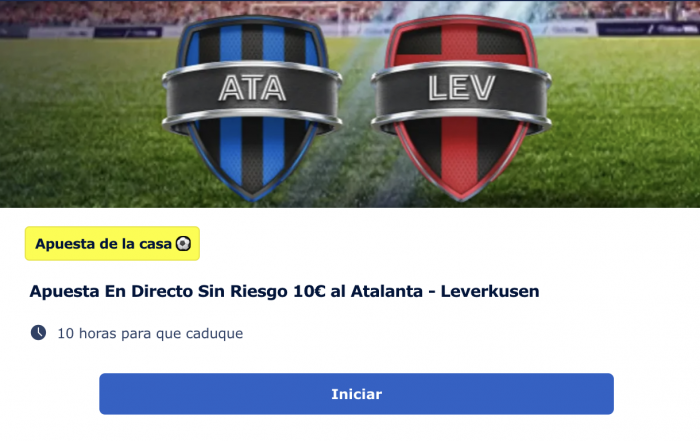
Task: Start the promotion with Iniciar button
Action: pos(356,394)
